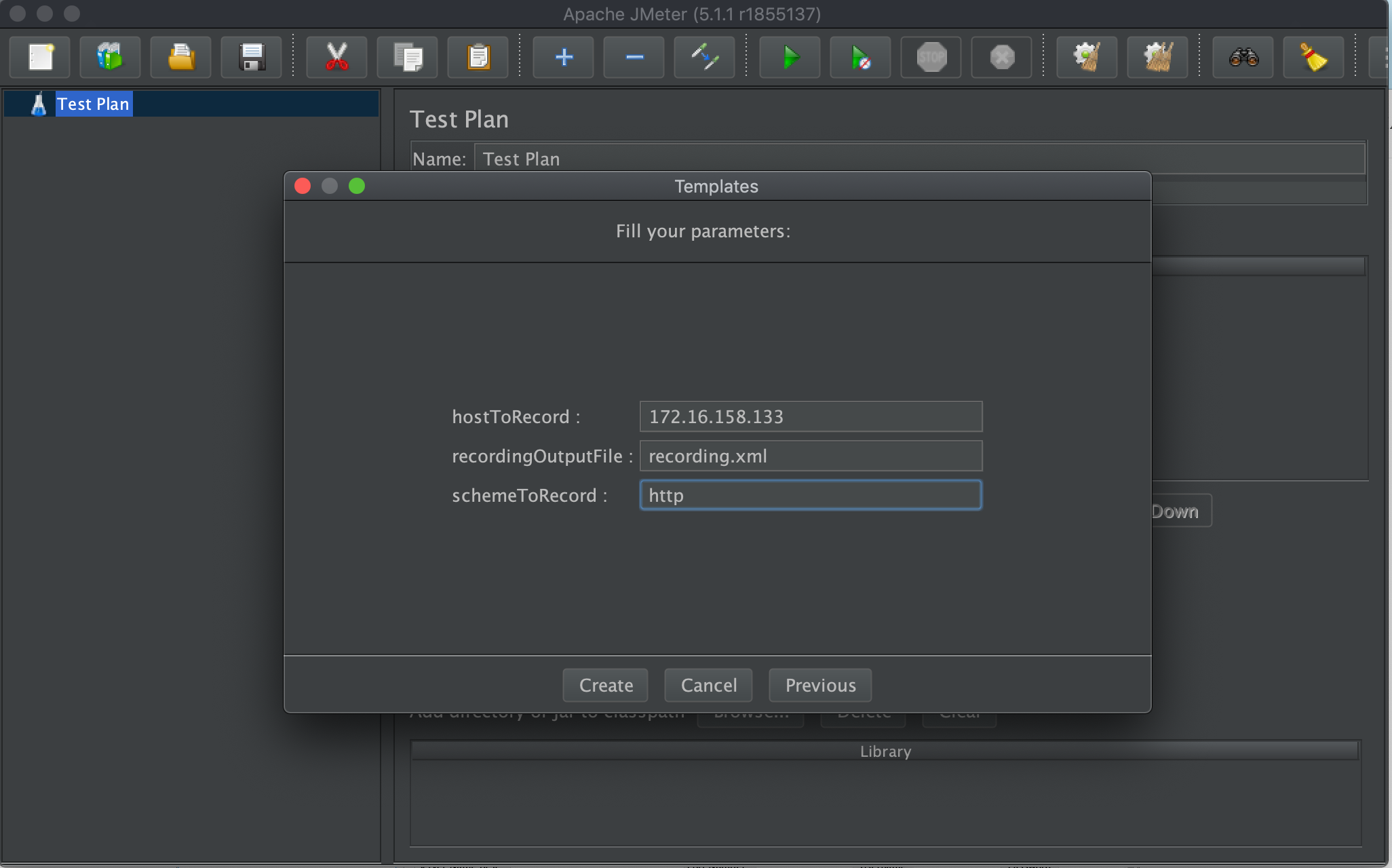The image size is (1392, 868).
Task: Click the Clear All double-broom icon
Action: (1158, 57)
